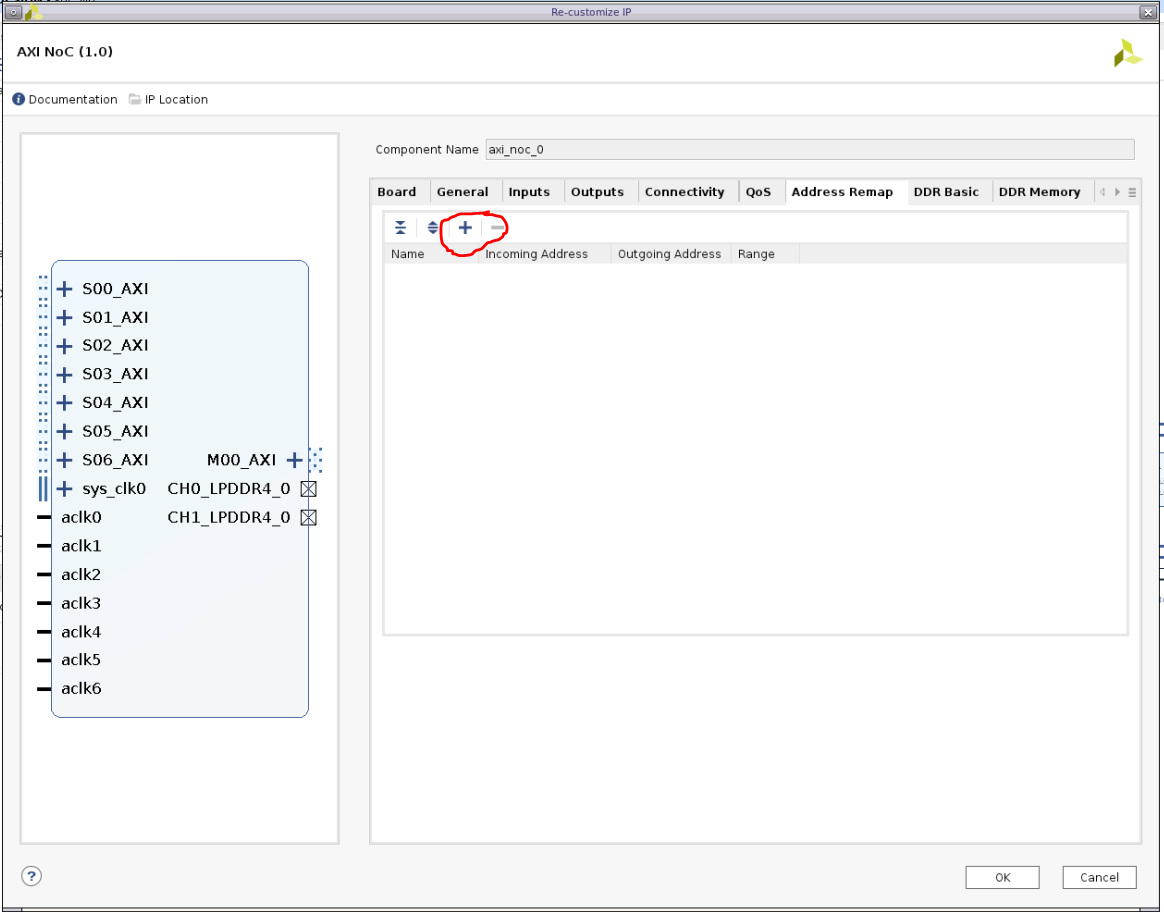The height and width of the screenshot is (912, 1164).
Task: Expand the sys_clk0 interface pin
Action: 64,488
